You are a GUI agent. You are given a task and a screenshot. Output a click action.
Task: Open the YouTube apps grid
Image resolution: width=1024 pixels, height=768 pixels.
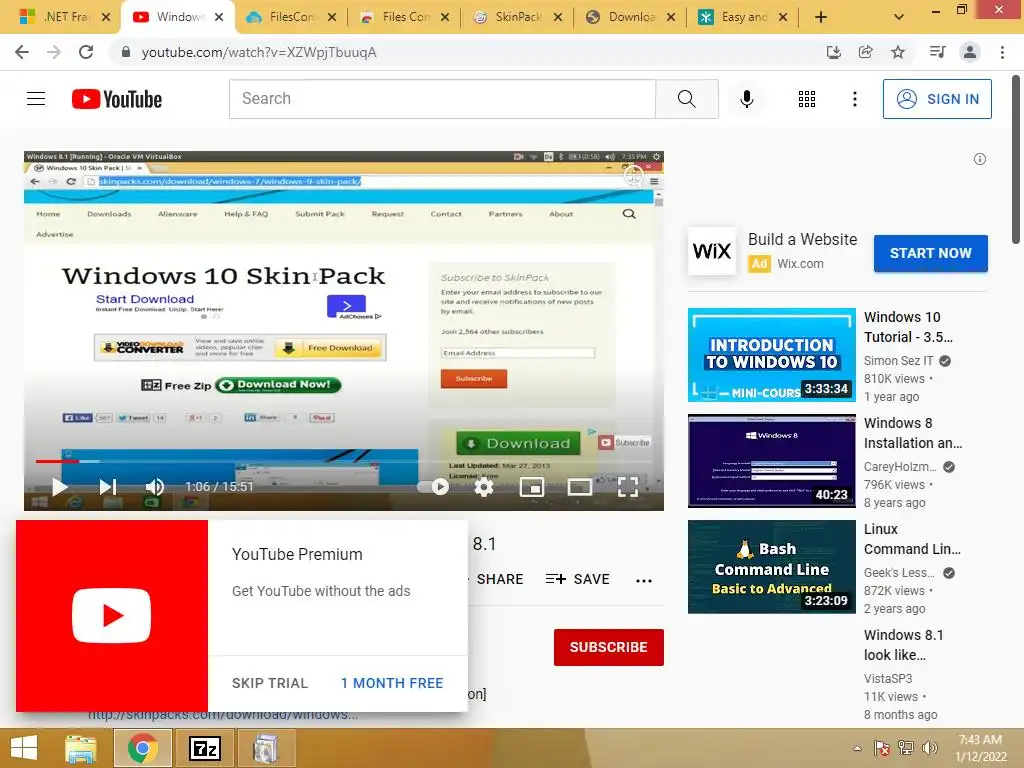(x=807, y=99)
